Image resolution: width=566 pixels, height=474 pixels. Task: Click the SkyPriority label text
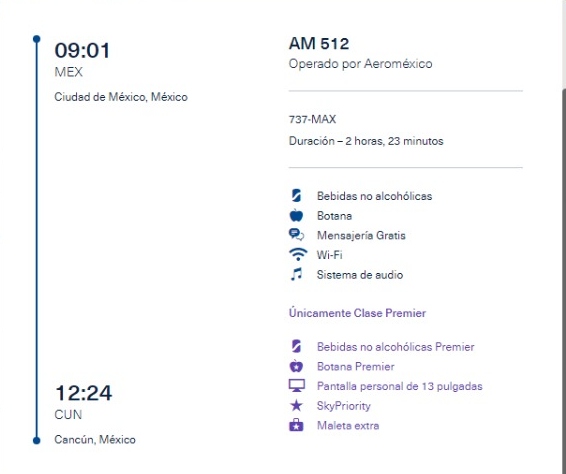point(344,406)
